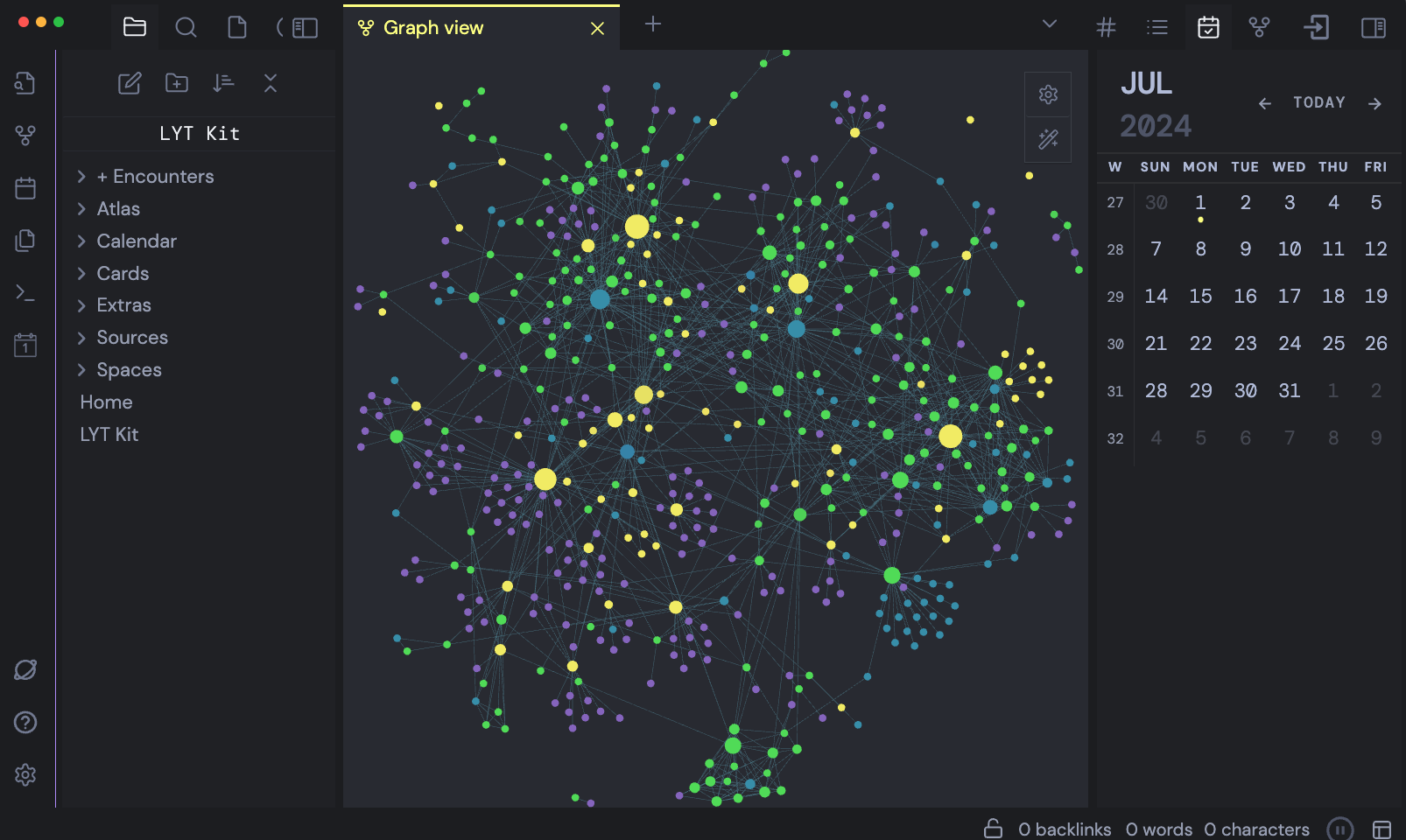Click the bookmarks page icon in top bar
Viewport: 1406px width, 840px height.
237,27
